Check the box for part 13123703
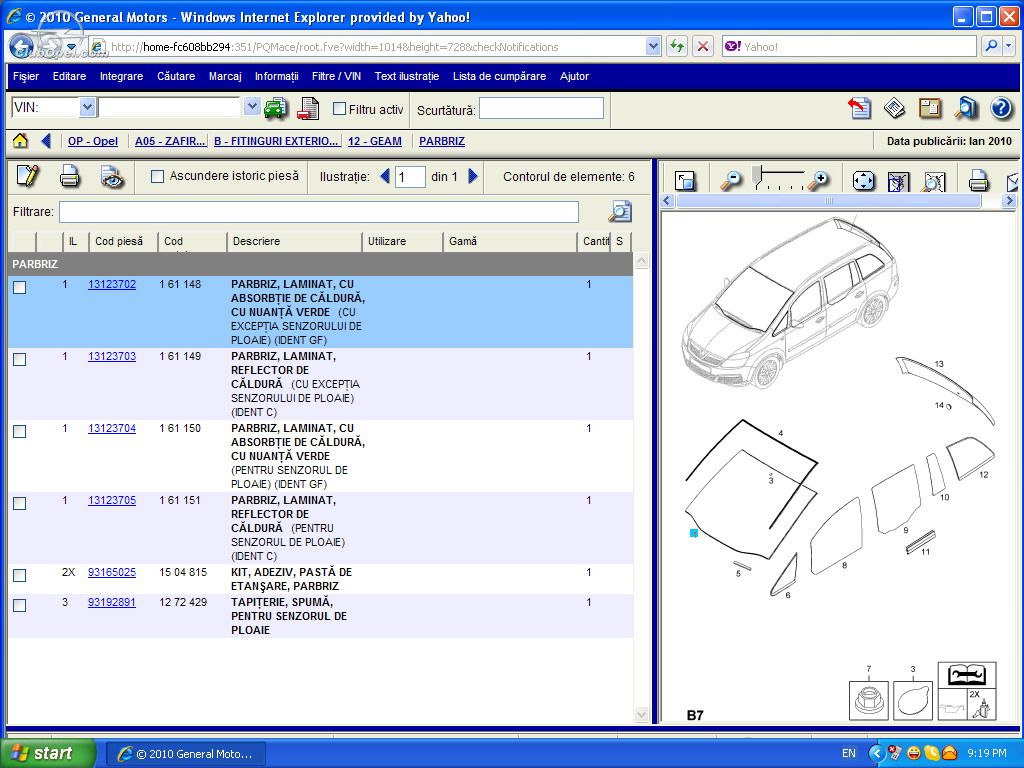The width and height of the screenshot is (1024, 768). coord(20,359)
